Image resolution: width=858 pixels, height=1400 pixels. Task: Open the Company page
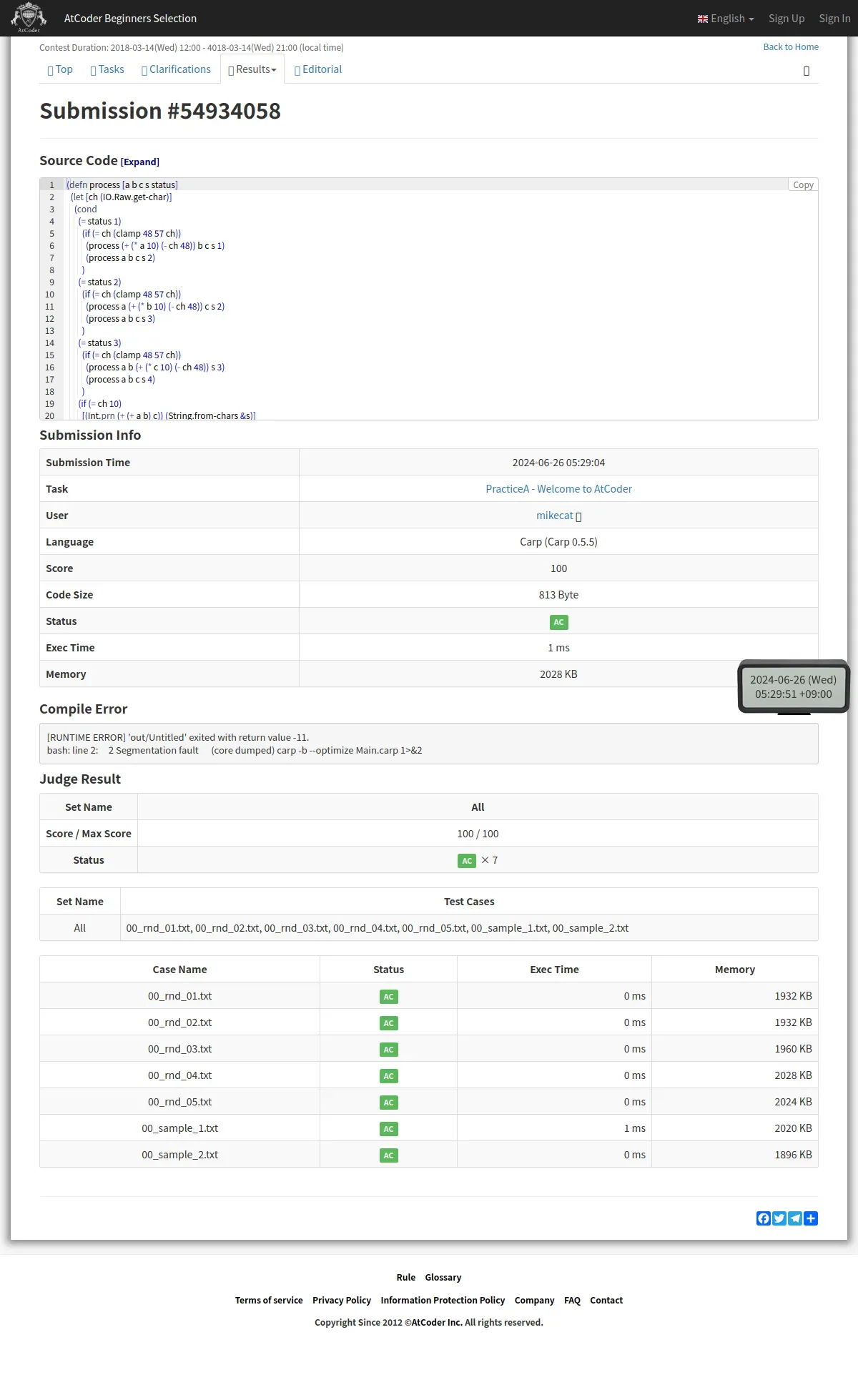coord(534,1301)
